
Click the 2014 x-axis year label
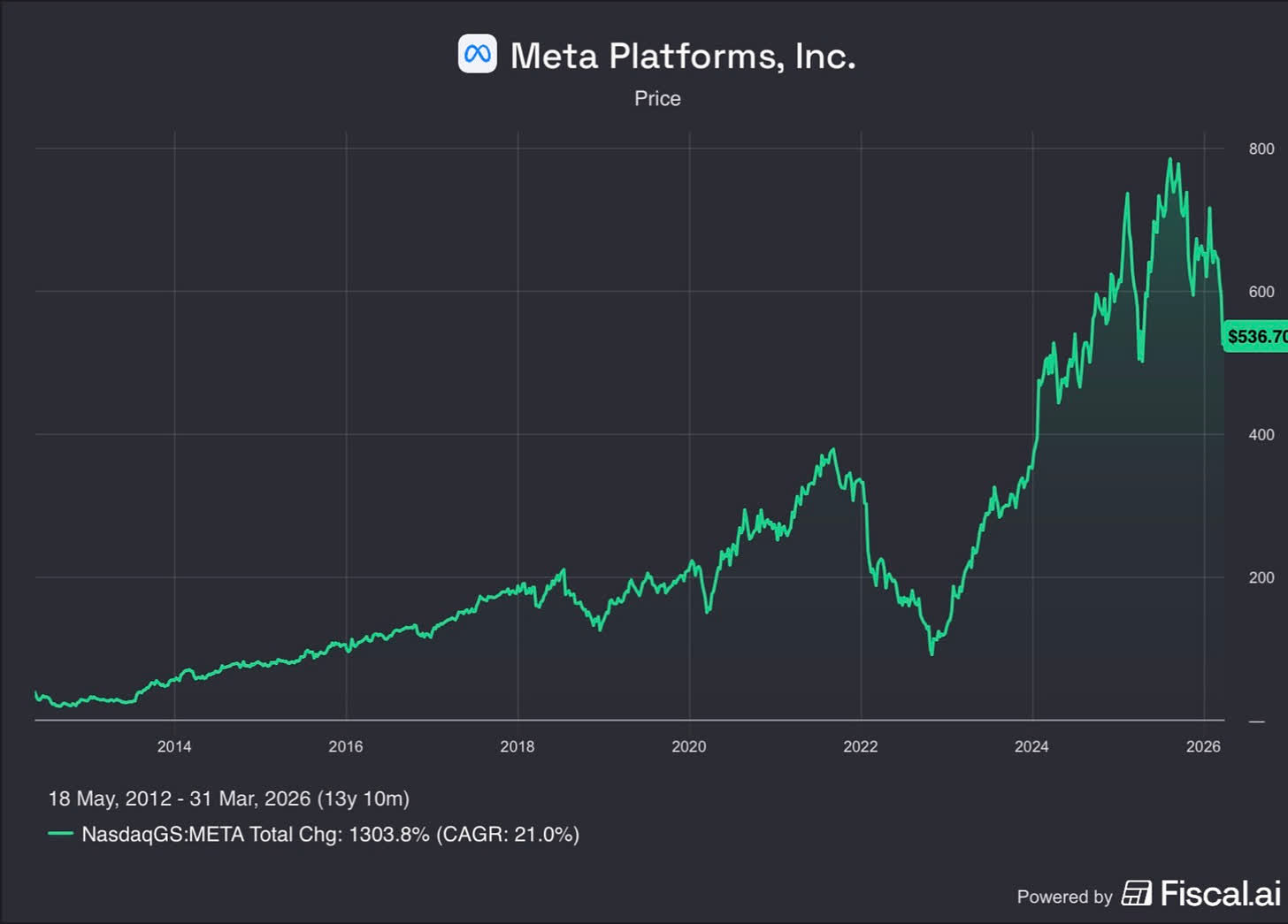pos(174,746)
